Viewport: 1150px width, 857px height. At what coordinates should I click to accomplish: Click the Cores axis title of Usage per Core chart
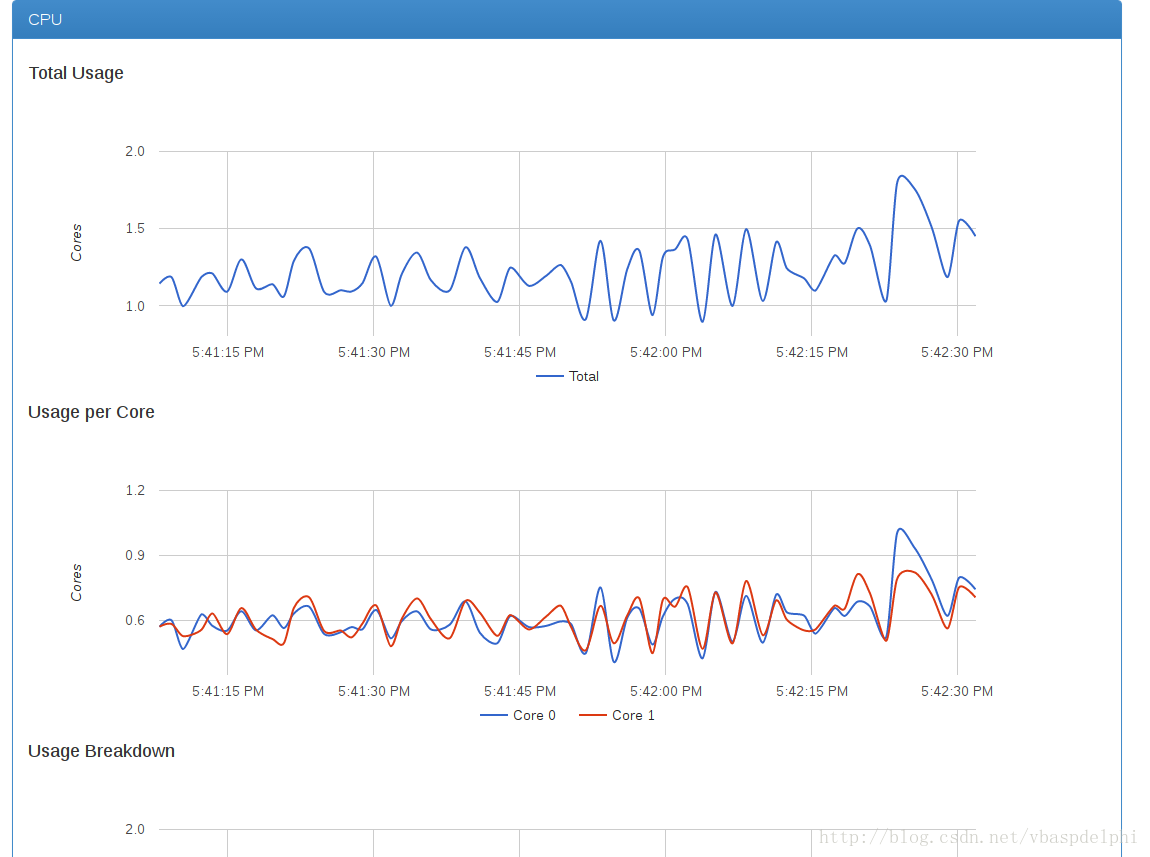(x=76, y=582)
